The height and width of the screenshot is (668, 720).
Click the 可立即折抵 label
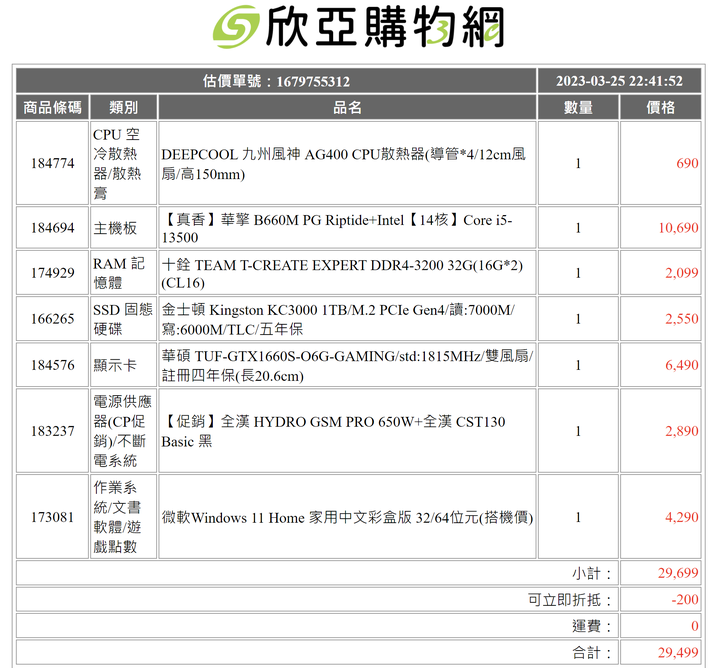pyautogui.click(x=570, y=600)
